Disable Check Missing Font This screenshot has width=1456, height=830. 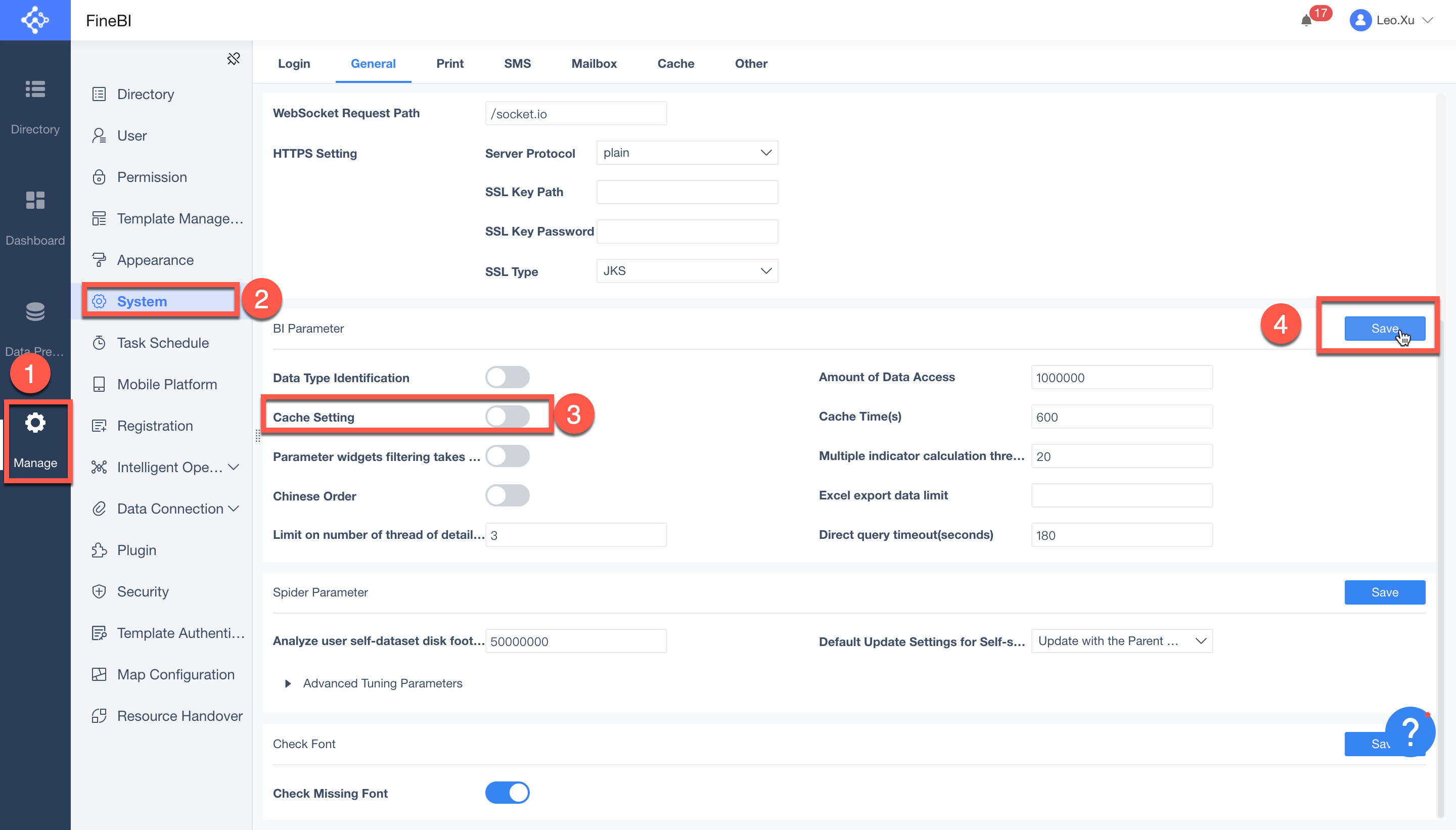coord(507,793)
